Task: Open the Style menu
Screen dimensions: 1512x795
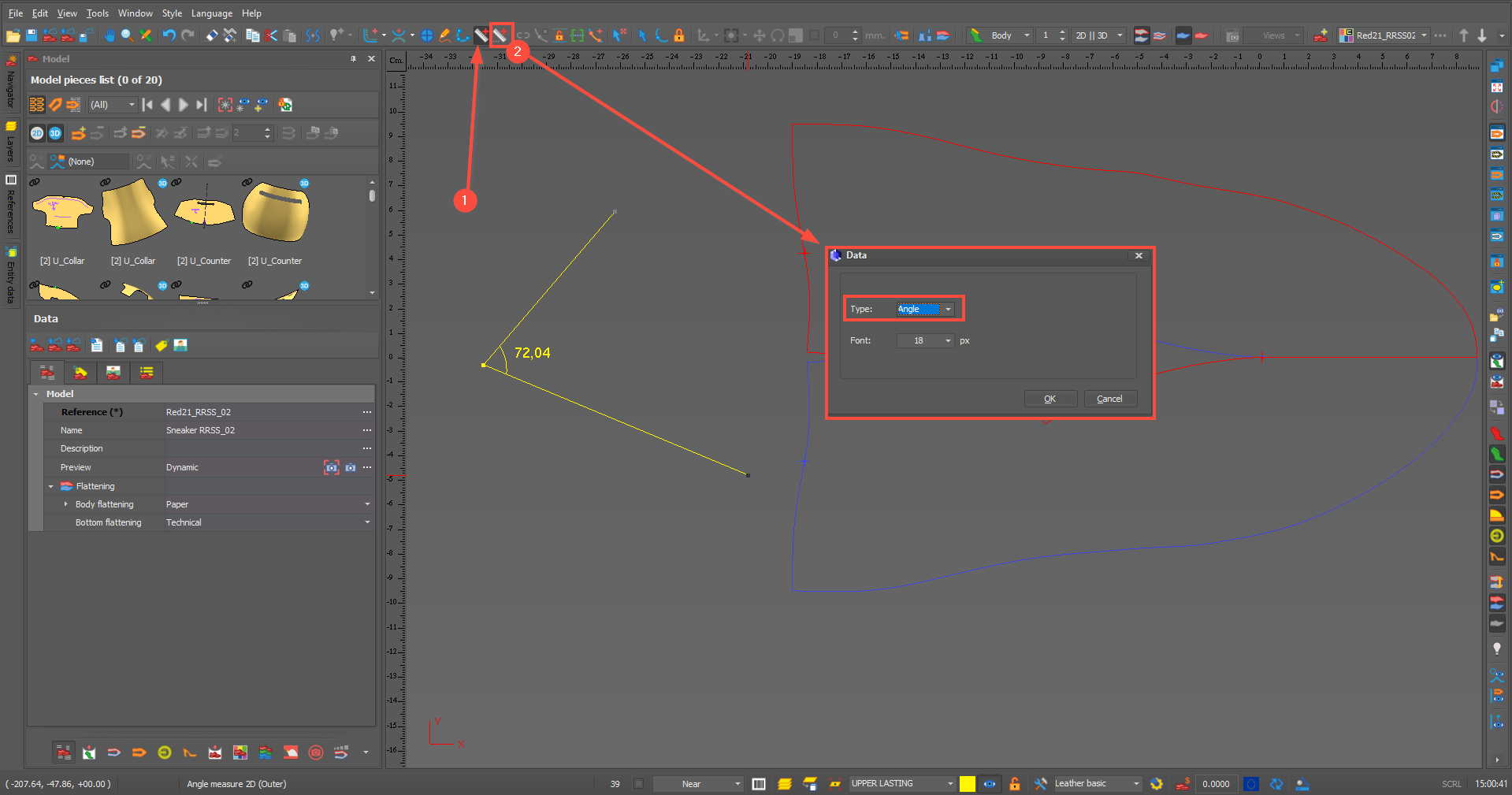Action: coord(172,13)
